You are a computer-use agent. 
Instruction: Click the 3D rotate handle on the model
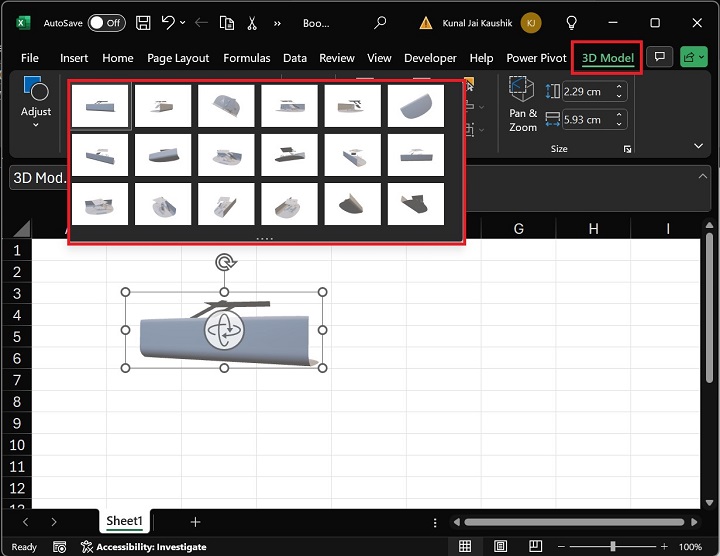[225, 330]
